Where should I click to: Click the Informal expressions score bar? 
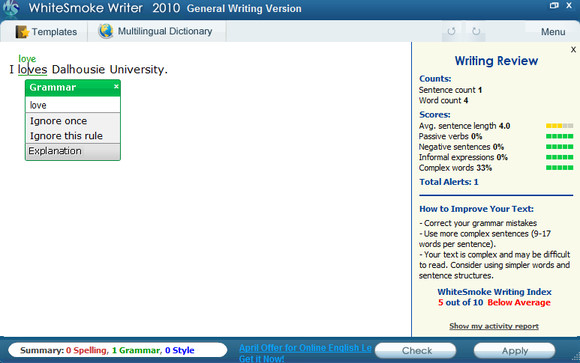coord(560,157)
